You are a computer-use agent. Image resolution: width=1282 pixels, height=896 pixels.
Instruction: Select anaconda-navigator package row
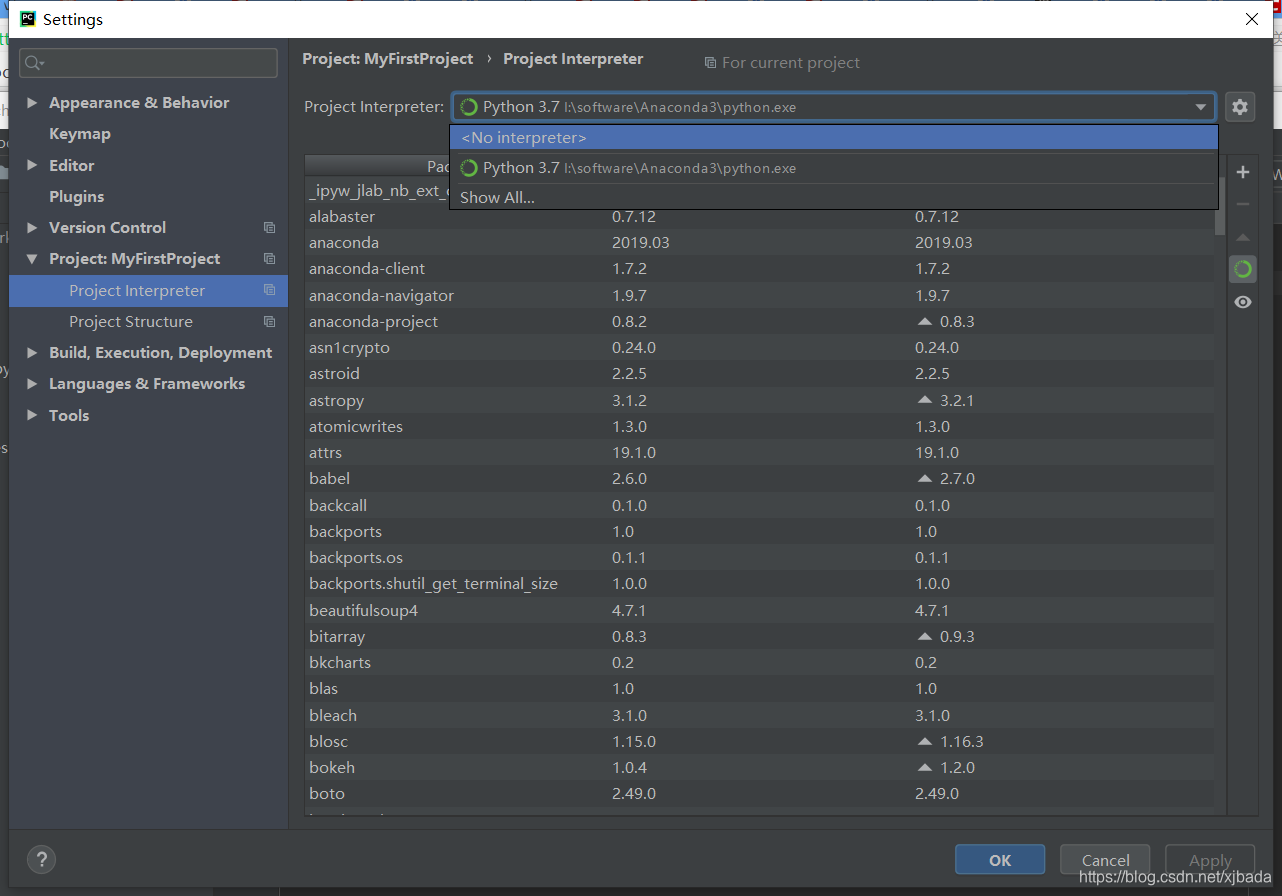[759, 296]
